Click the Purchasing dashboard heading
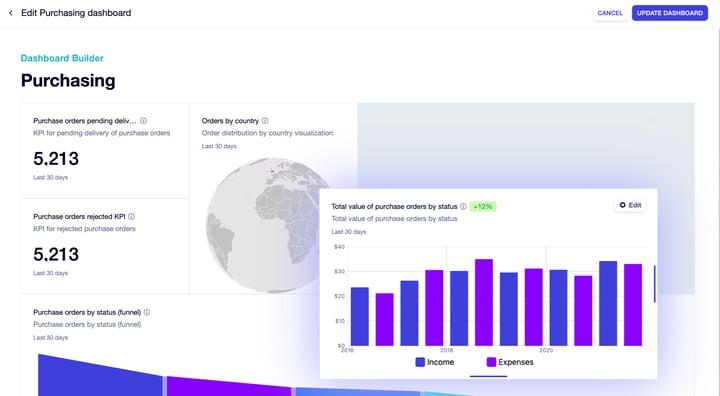This screenshot has height=396, width=720. (68, 80)
